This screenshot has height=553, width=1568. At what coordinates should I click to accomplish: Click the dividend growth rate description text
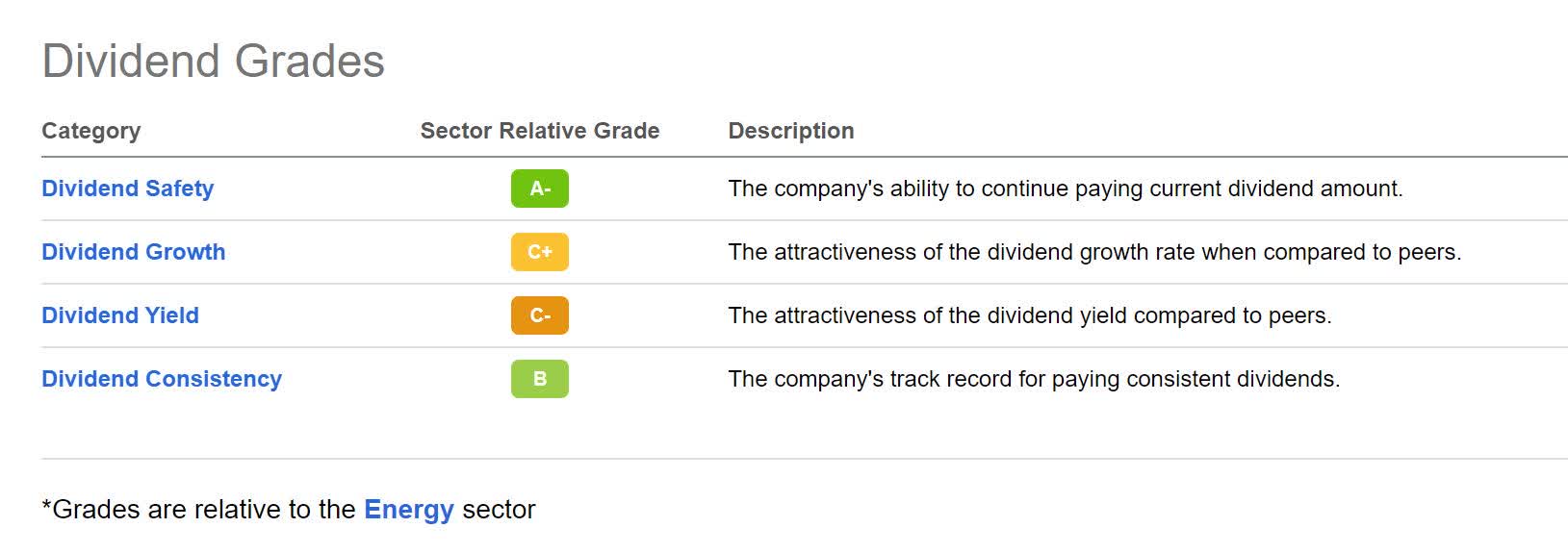click(1093, 252)
